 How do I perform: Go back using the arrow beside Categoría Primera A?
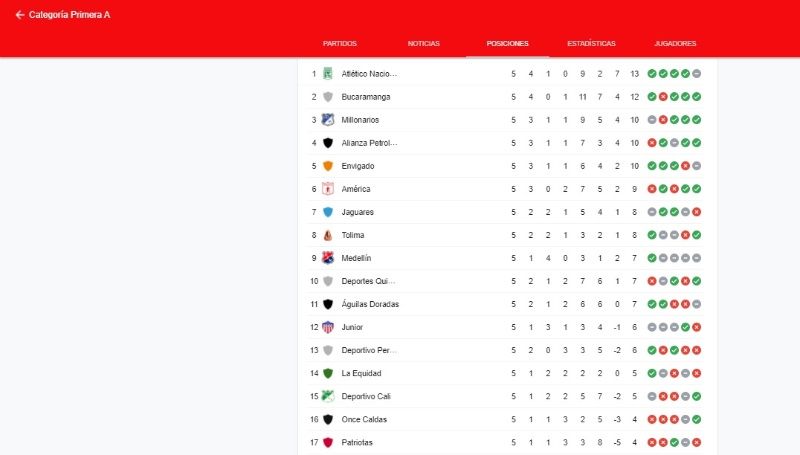pos(19,15)
